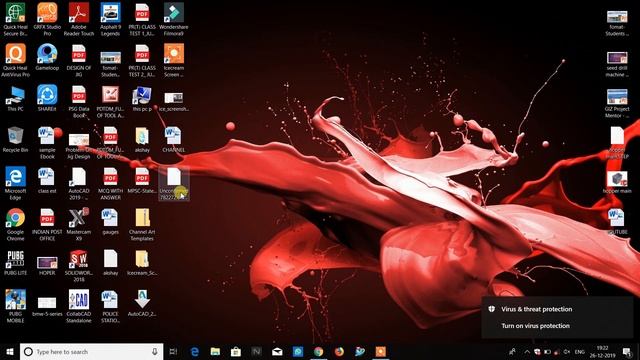Open the Mail app from the taskbar

(x=277, y=351)
